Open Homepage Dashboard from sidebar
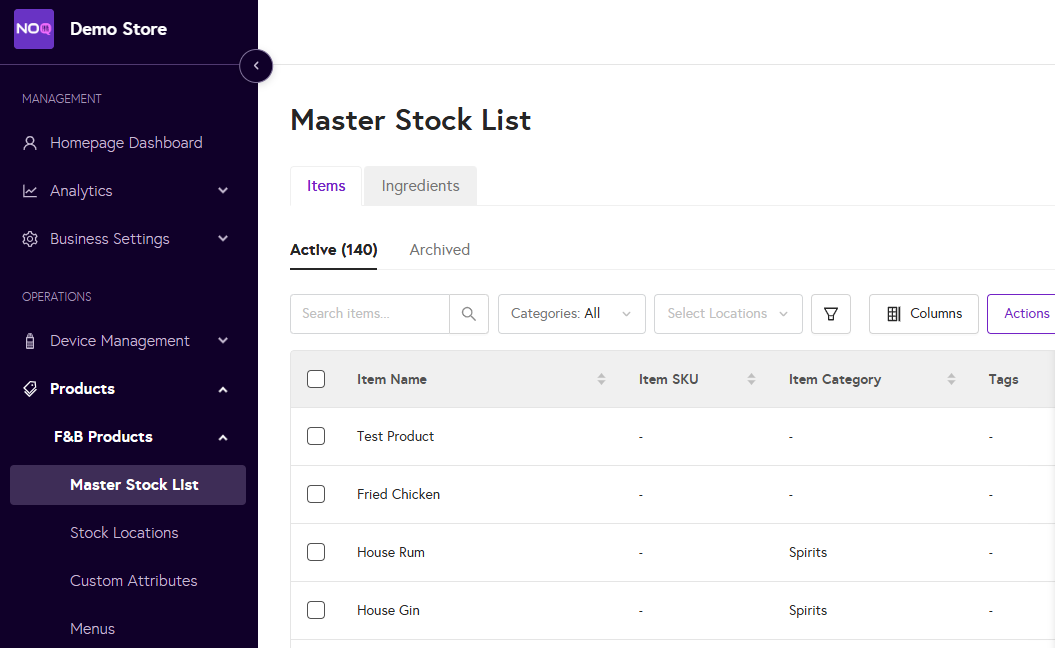The image size is (1055, 648). point(126,143)
